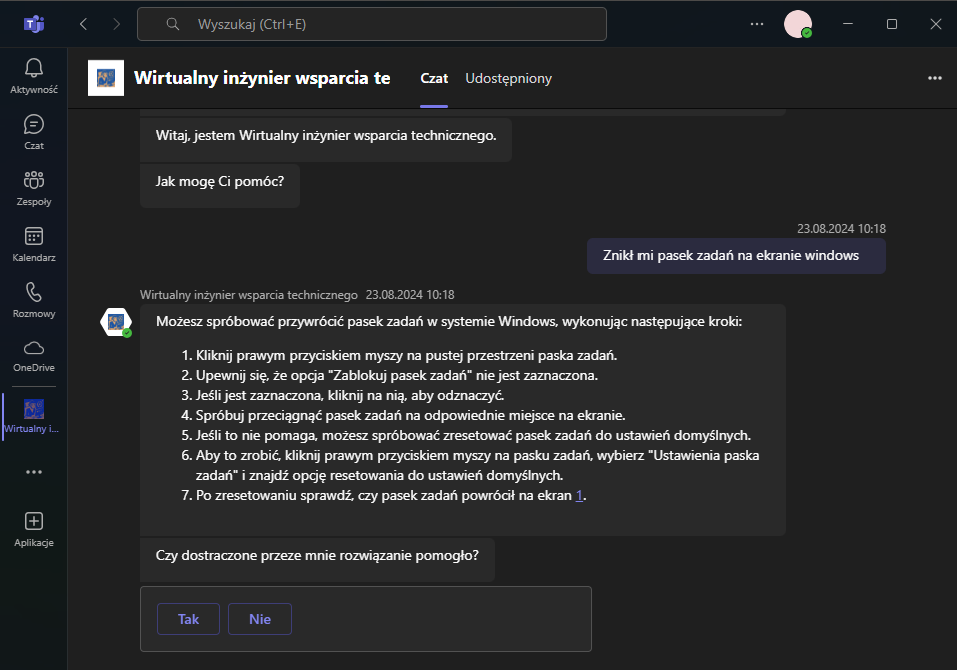
Task: Open chat header more options menu
Action: click(x=935, y=78)
